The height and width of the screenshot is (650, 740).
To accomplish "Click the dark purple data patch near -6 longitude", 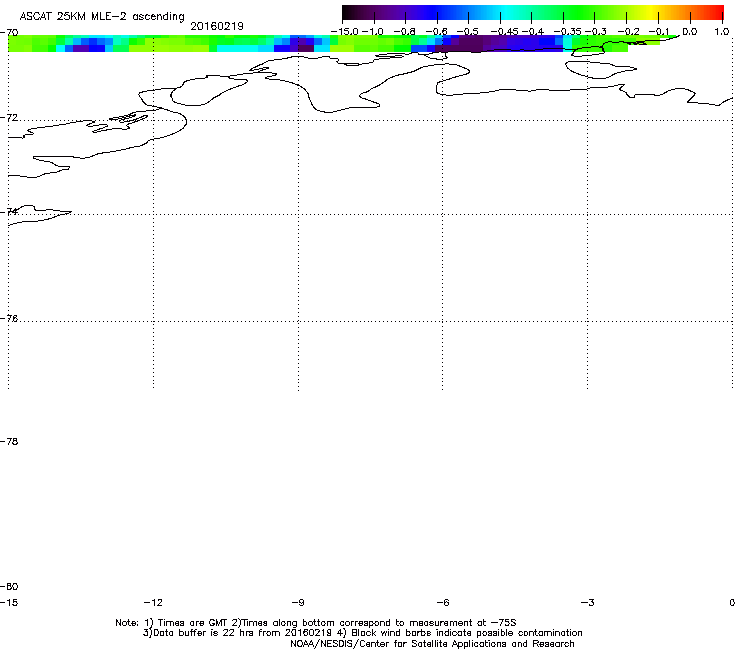I will [x=467, y=43].
